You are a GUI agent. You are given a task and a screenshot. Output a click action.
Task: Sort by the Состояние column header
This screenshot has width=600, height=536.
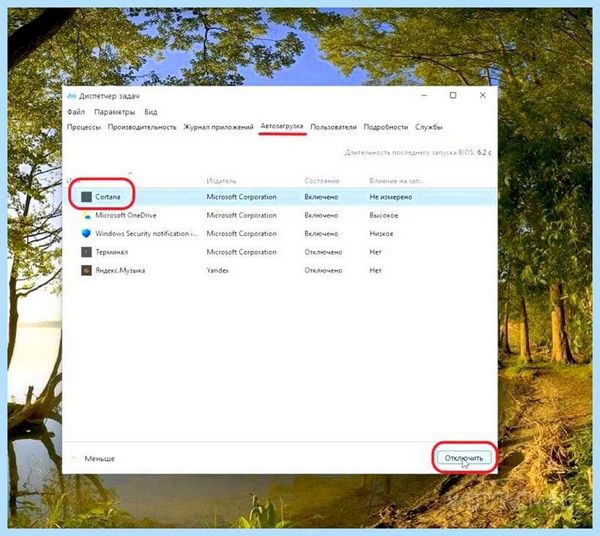click(x=322, y=181)
